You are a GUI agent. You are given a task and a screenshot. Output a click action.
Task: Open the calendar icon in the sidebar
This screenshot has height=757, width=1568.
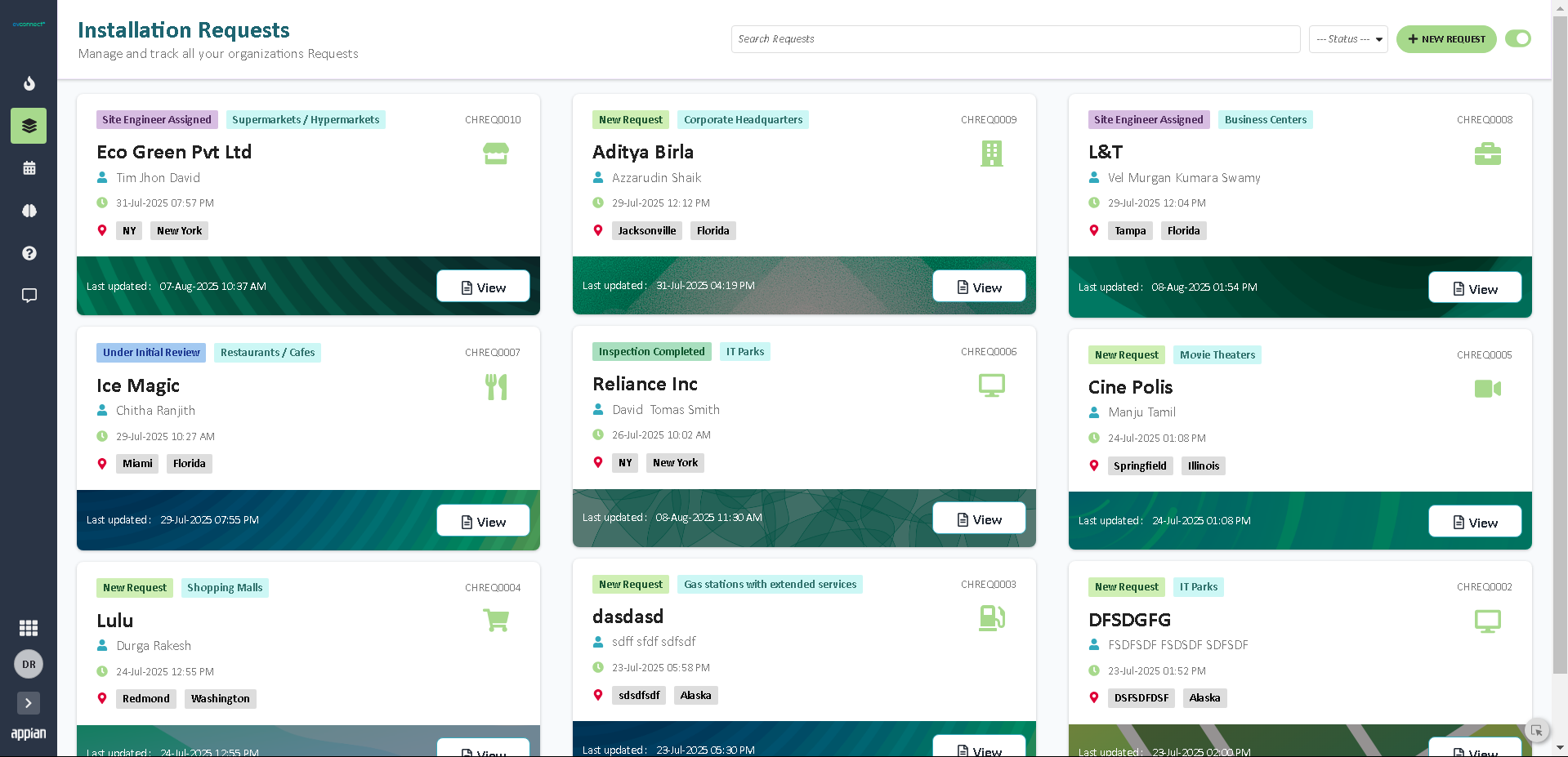pyautogui.click(x=29, y=168)
